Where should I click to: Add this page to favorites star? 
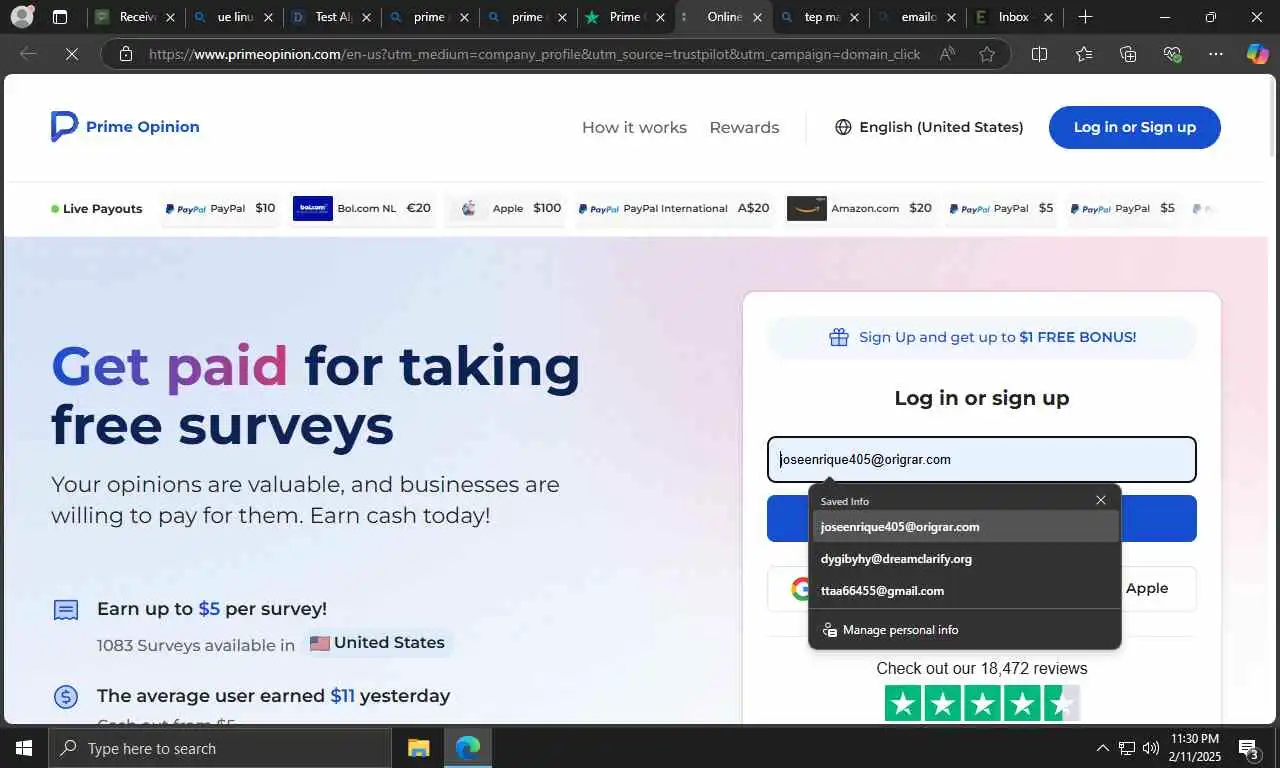987,54
